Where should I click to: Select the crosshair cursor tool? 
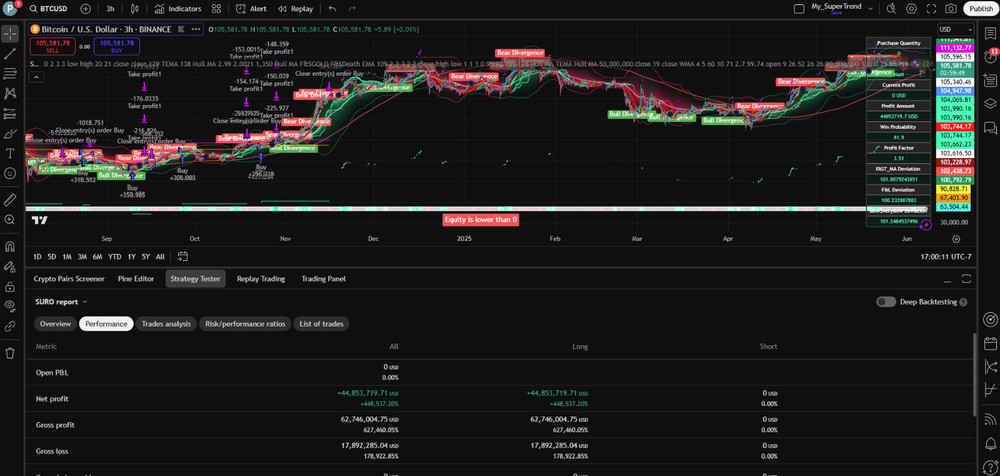pos(10,33)
